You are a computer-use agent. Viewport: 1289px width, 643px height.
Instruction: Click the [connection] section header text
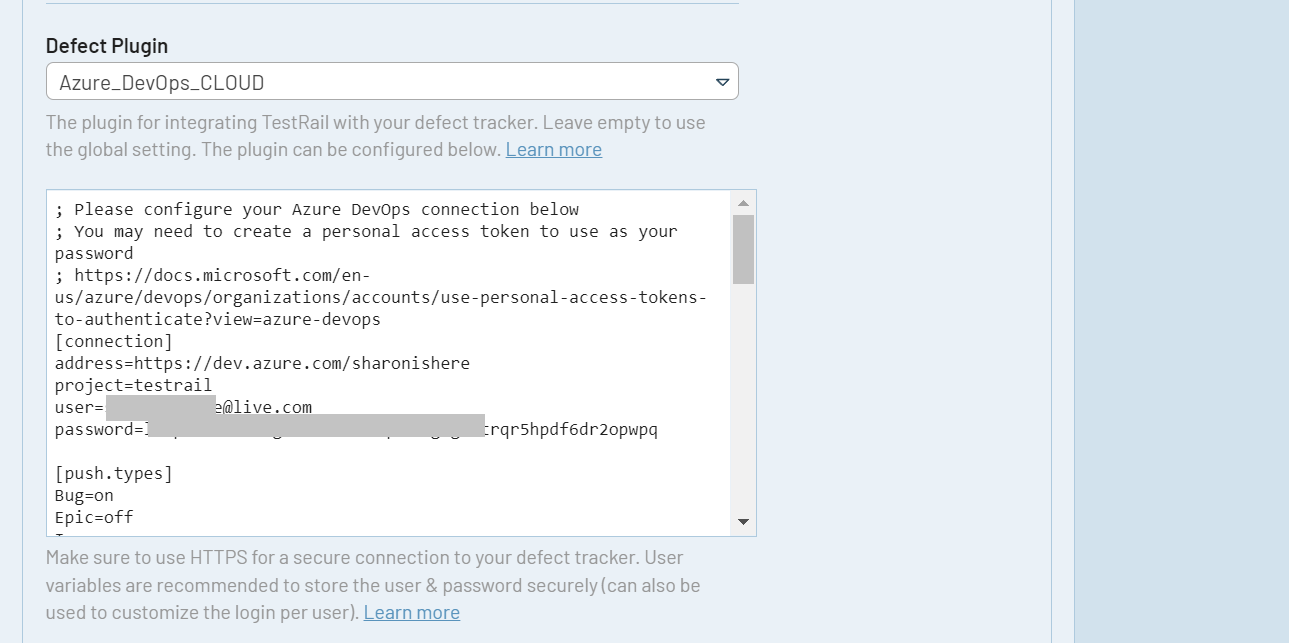point(114,342)
